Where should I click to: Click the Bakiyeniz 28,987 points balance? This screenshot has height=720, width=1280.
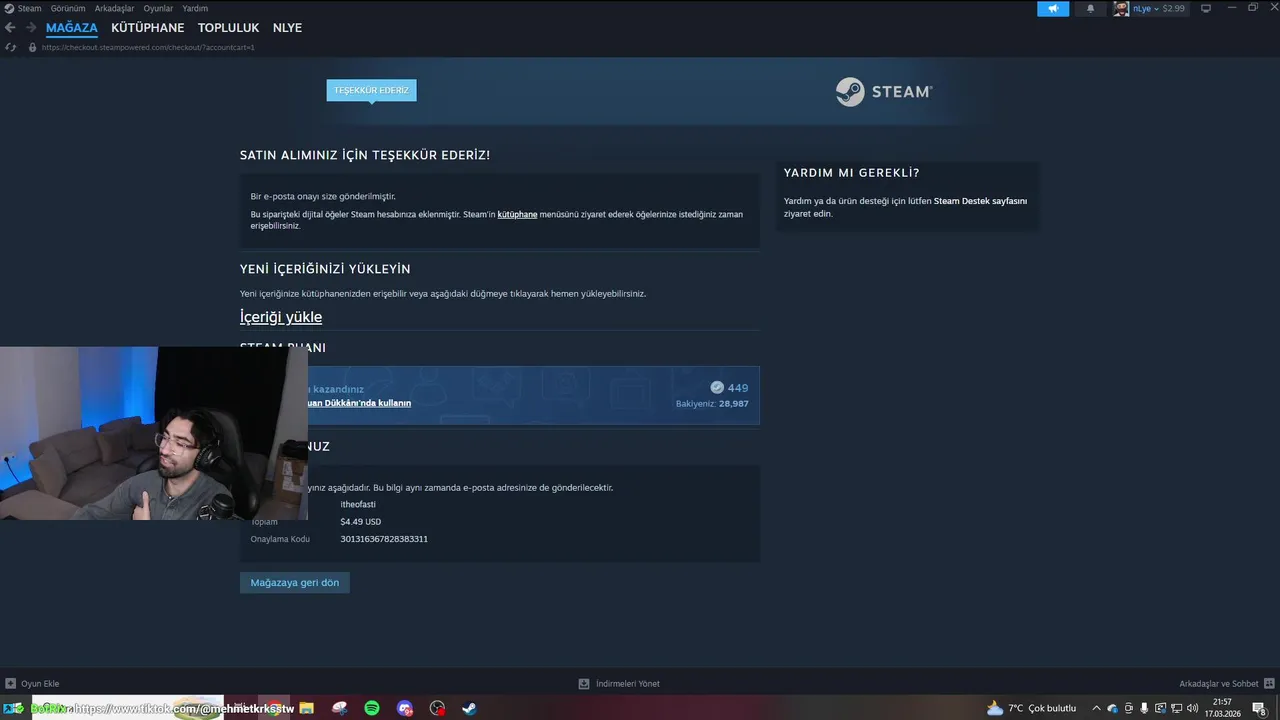tap(712, 404)
